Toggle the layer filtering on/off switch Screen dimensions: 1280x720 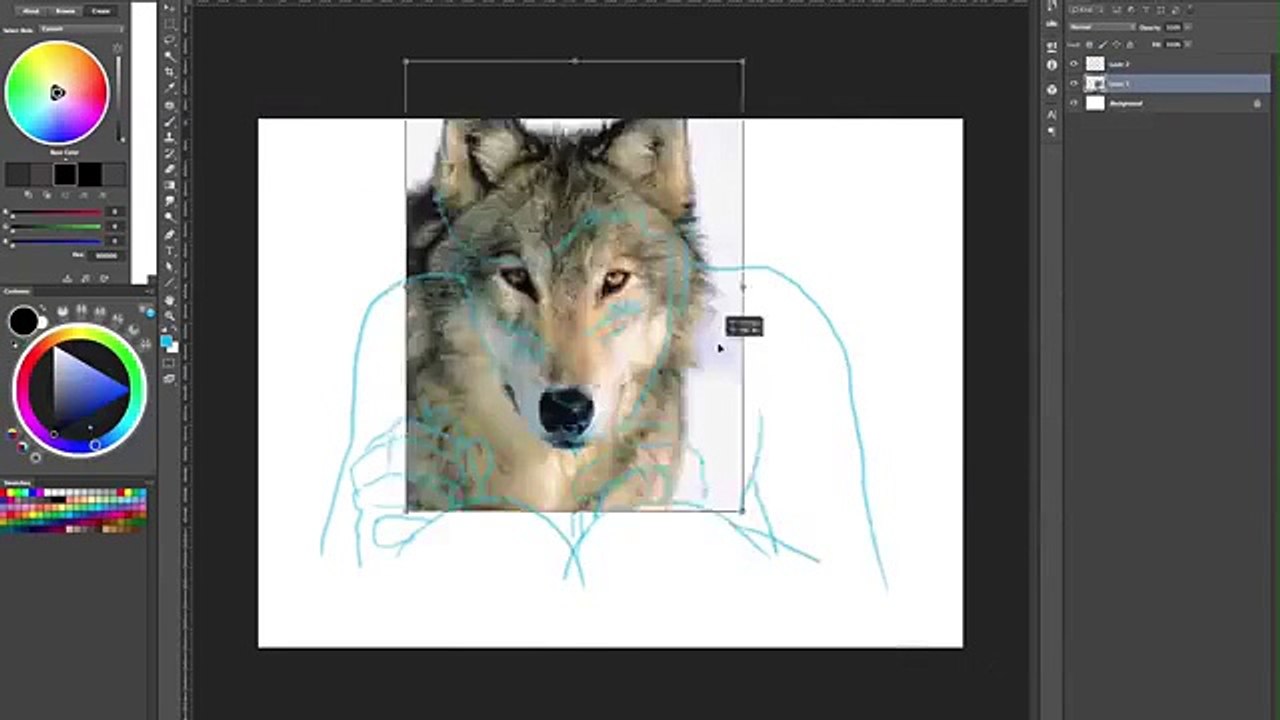click(x=1190, y=9)
